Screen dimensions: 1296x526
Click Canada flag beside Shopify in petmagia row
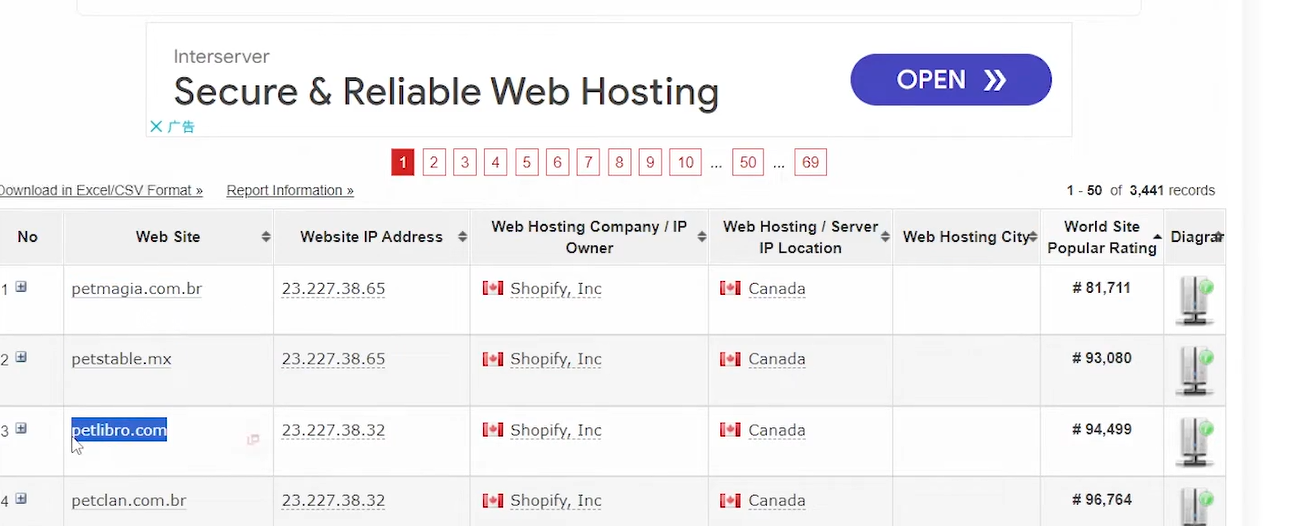pos(493,288)
